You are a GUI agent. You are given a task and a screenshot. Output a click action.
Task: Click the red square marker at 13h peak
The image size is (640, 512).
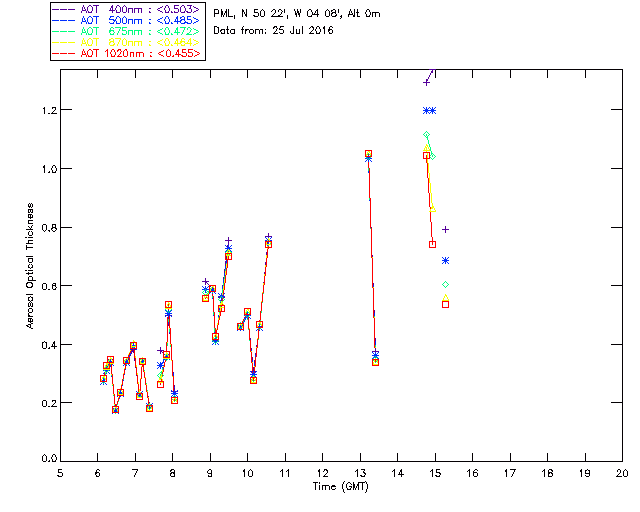pyautogui.click(x=369, y=154)
